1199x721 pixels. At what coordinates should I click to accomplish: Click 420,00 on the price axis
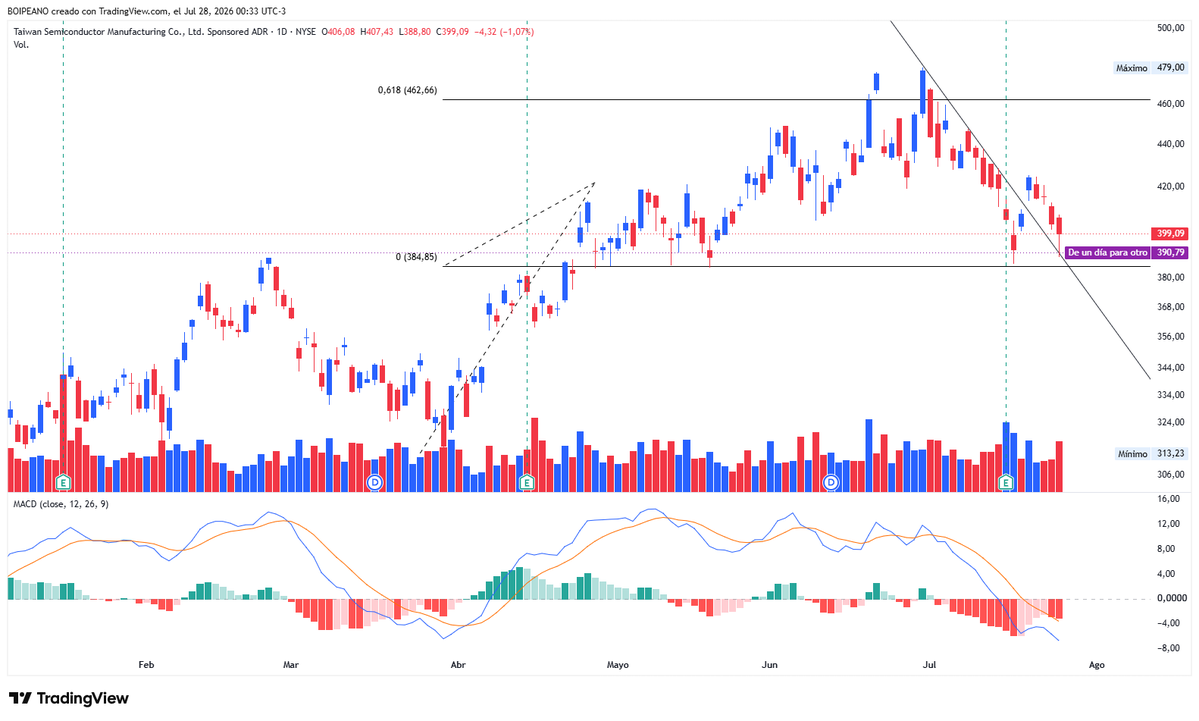click(x=1171, y=187)
